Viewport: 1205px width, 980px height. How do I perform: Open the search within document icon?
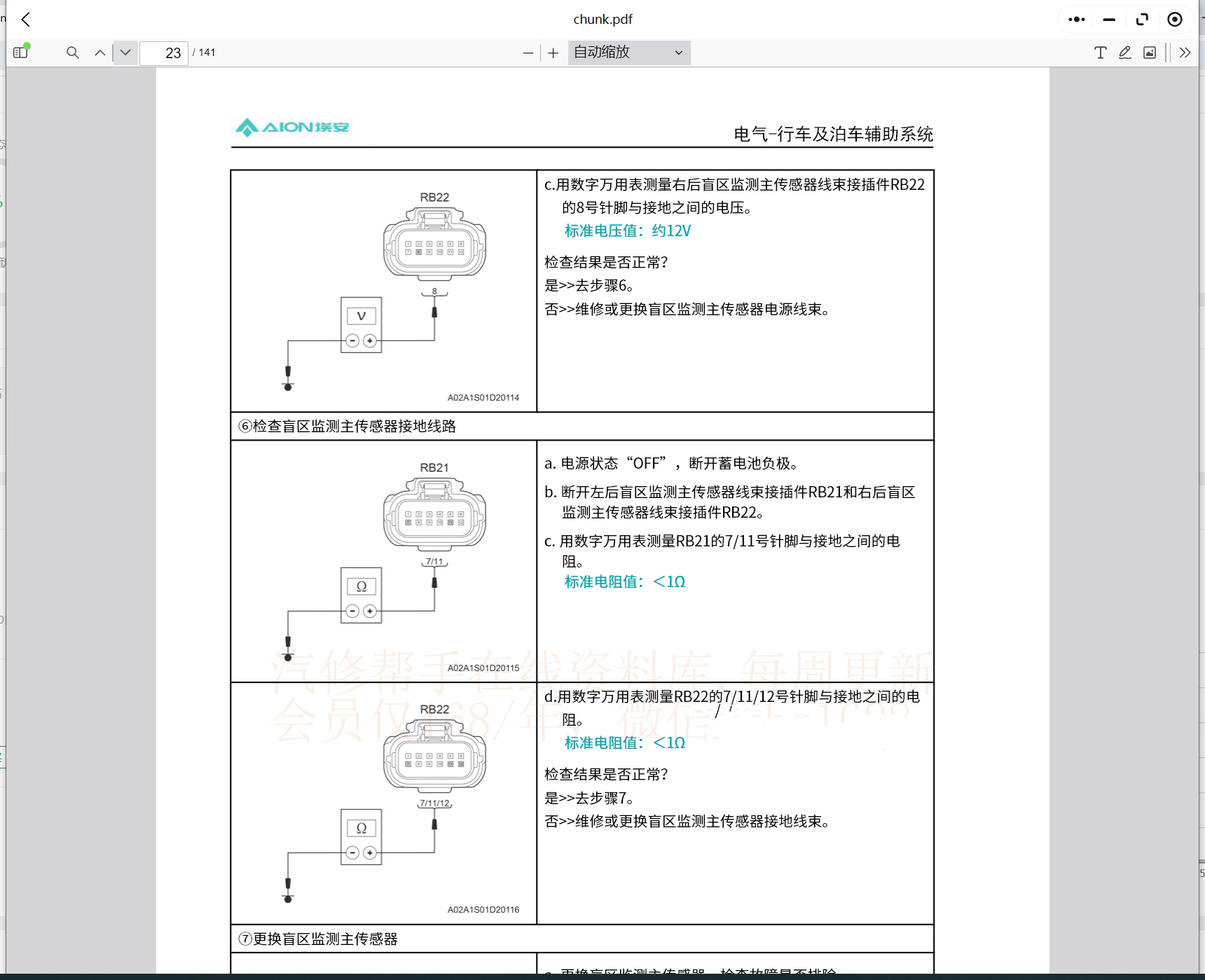(x=72, y=53)
